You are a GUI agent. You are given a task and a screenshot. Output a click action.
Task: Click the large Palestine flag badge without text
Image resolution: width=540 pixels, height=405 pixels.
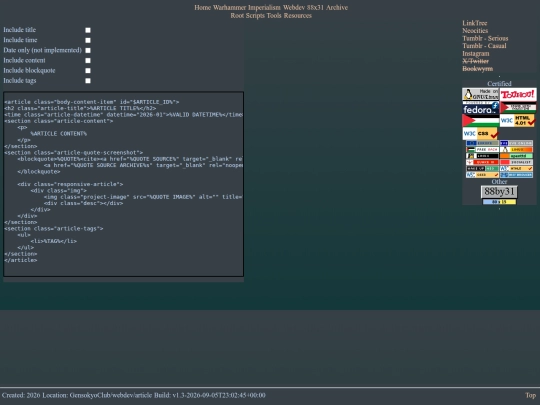[480, 121]
